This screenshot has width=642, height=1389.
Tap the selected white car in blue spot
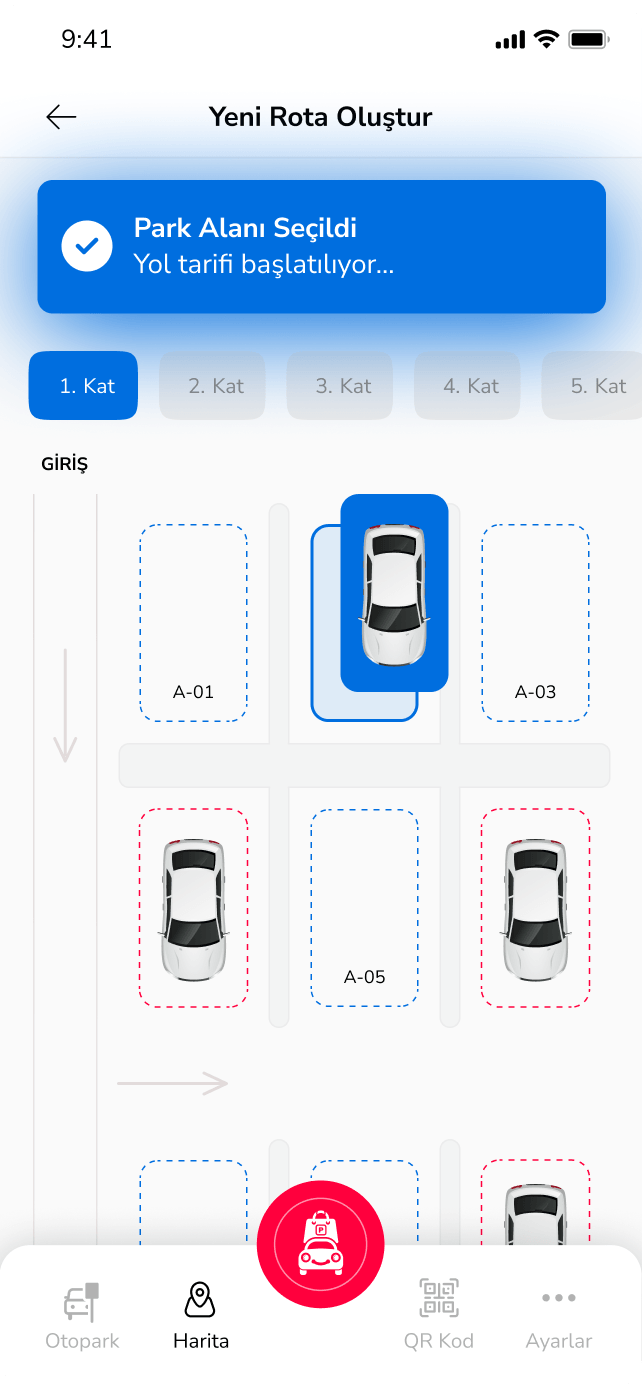click(x=394, y=593)
